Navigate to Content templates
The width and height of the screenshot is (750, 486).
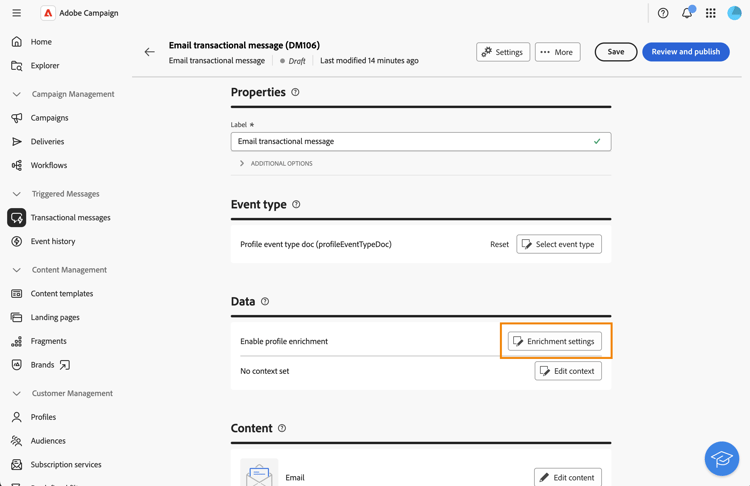61,293
